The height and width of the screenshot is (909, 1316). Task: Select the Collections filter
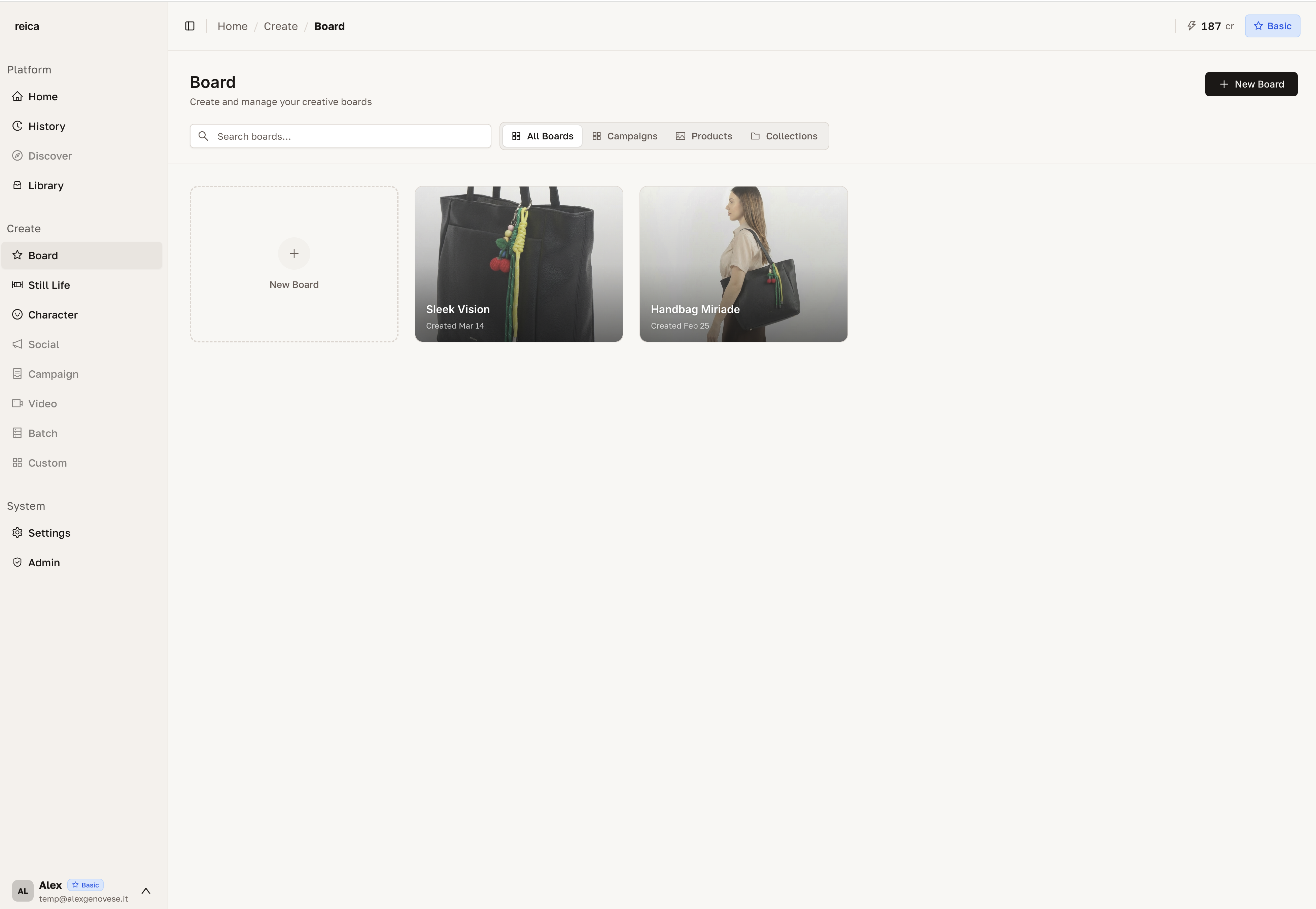coord(784,136)
